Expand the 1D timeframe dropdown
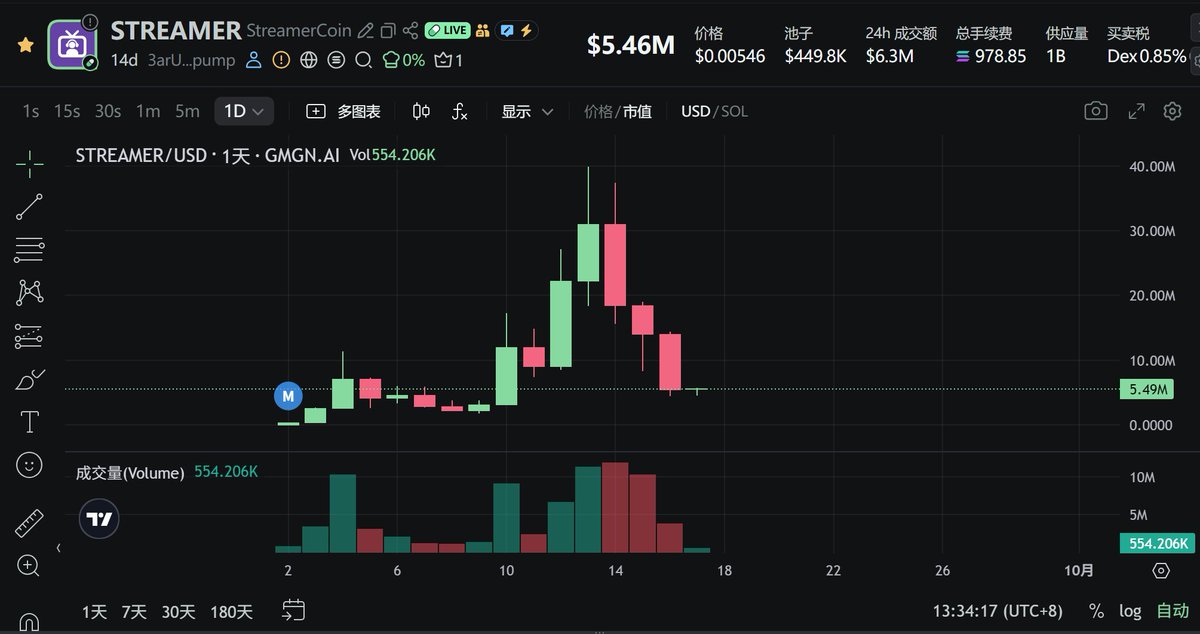This screenshot has width=1200, height=634. click(244, 111)
